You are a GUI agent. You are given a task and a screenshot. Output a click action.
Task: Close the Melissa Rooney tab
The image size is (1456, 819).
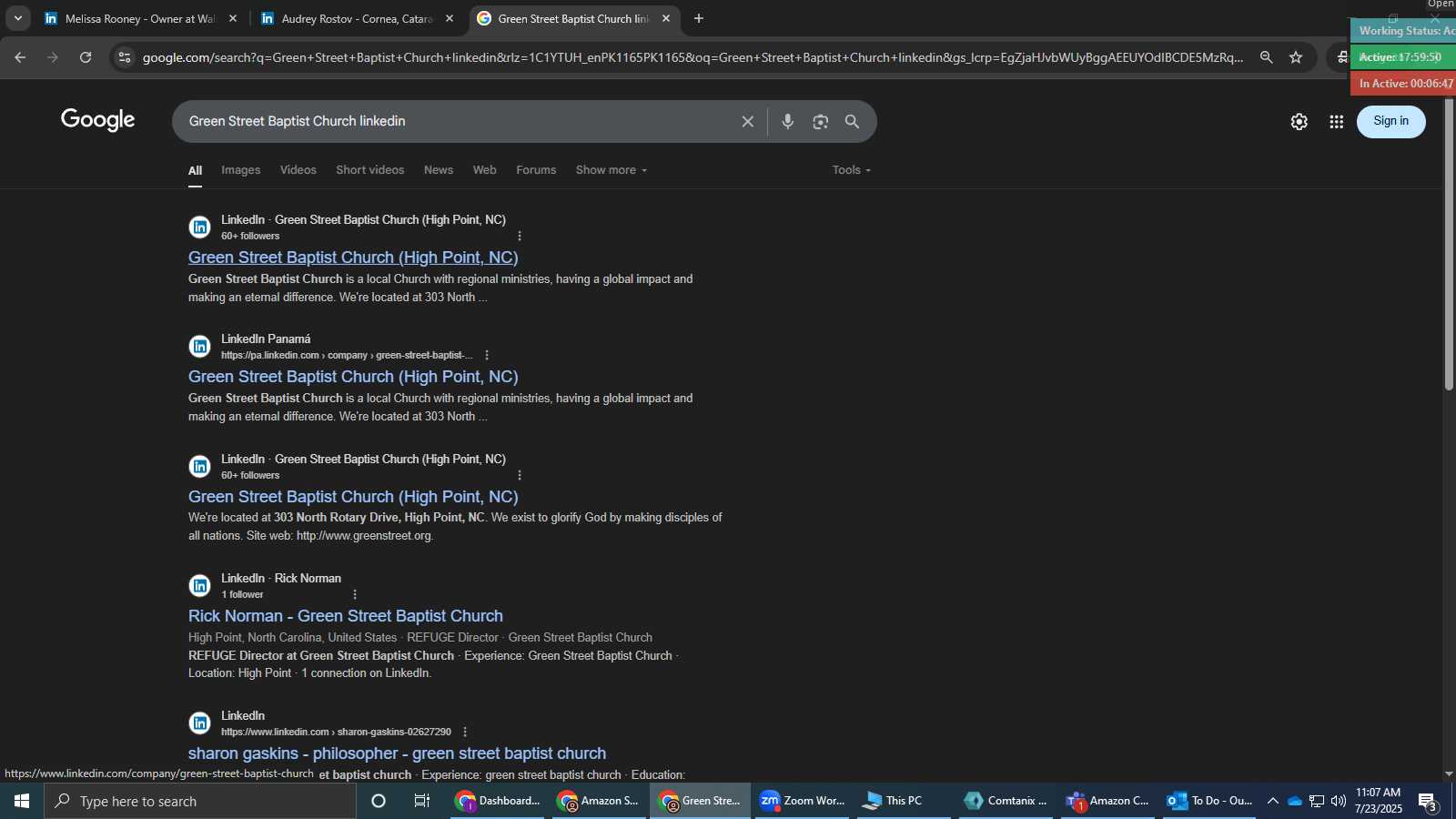(x=233, y=18)
